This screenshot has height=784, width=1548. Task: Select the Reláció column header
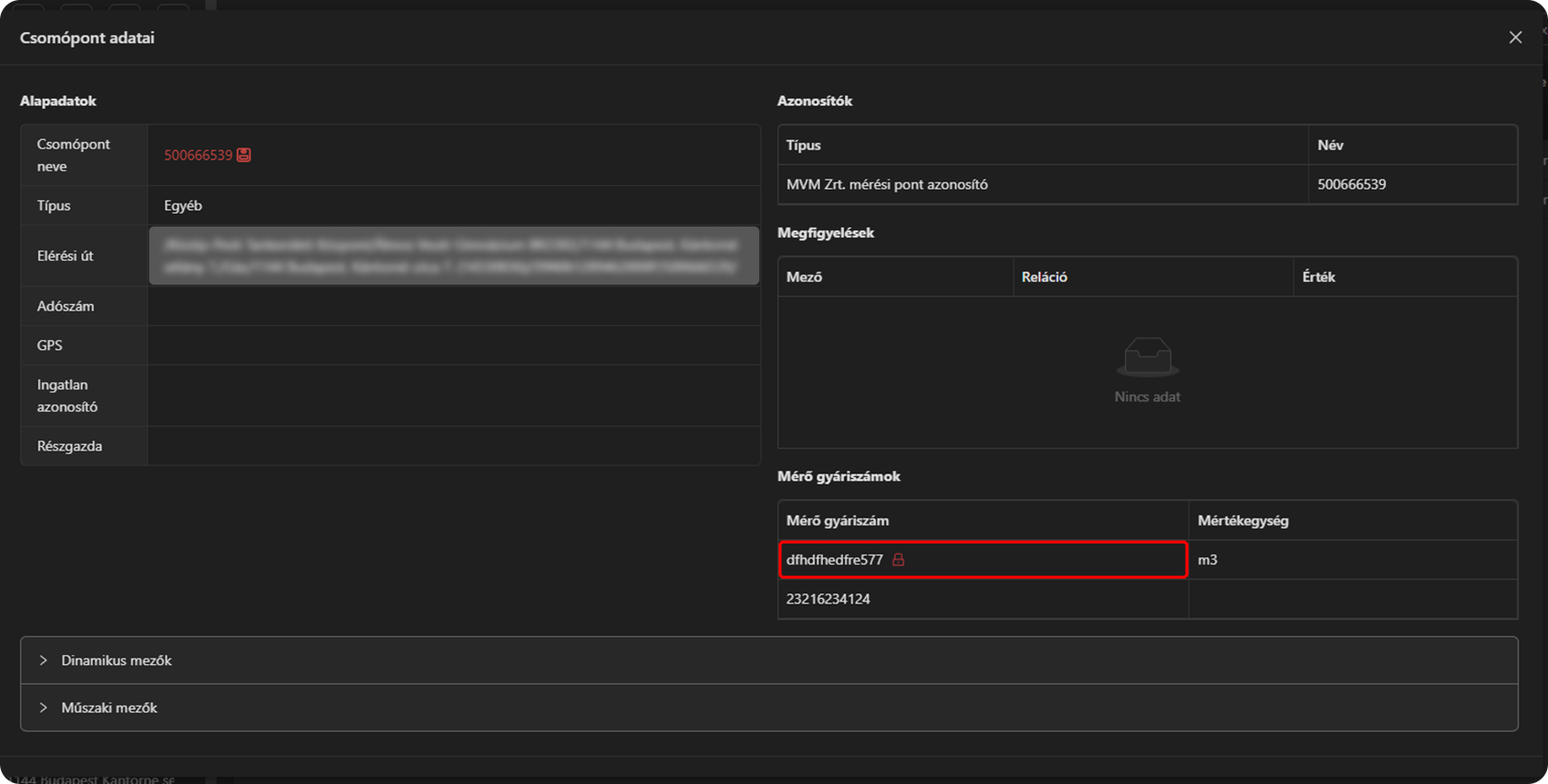tap(1044, 277)
